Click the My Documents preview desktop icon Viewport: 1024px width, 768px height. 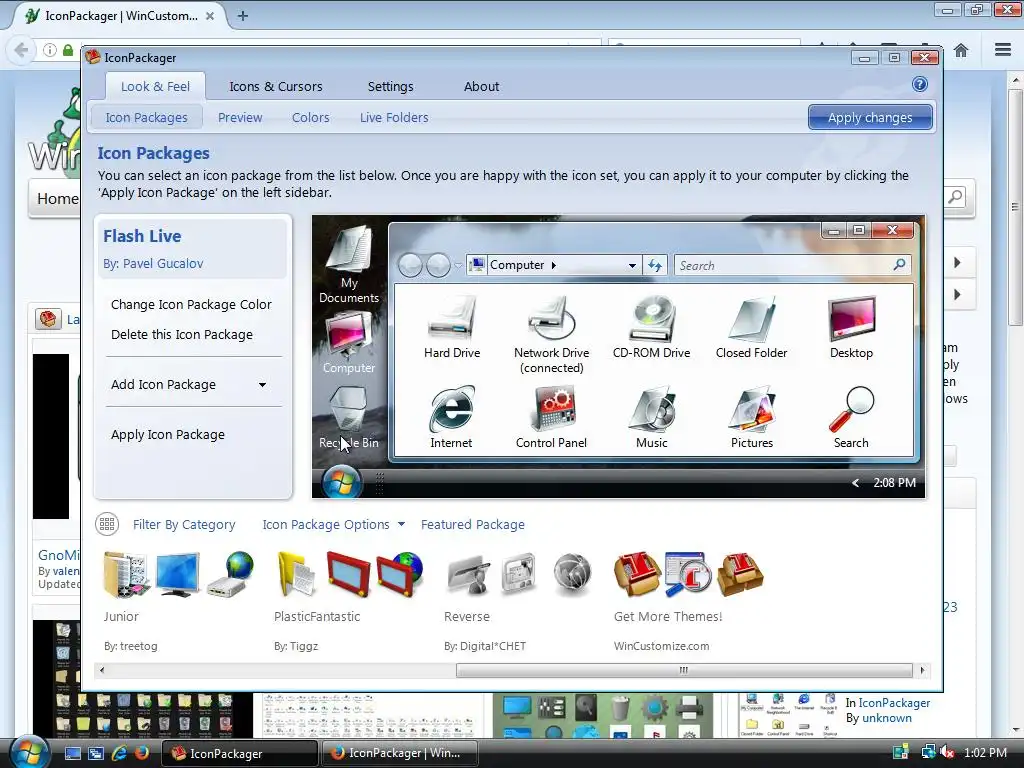tap(349, 249)
